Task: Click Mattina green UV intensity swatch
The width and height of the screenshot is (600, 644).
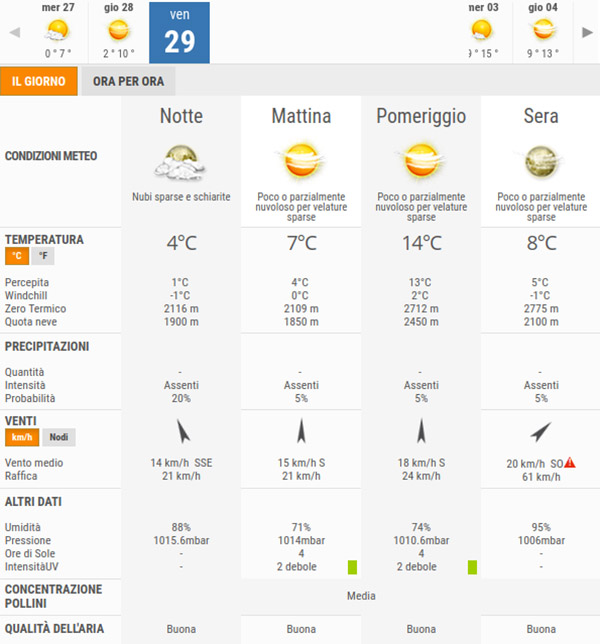Action: coord(352,567)
